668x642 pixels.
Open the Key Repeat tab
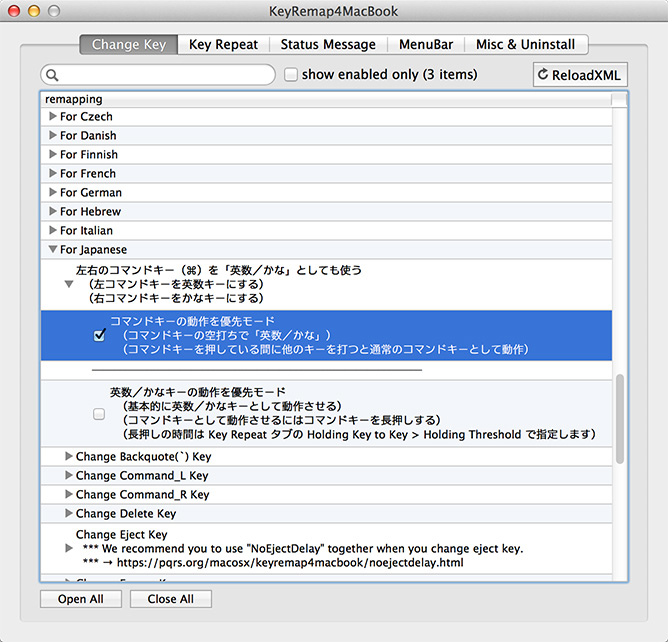tap(223, 44)
